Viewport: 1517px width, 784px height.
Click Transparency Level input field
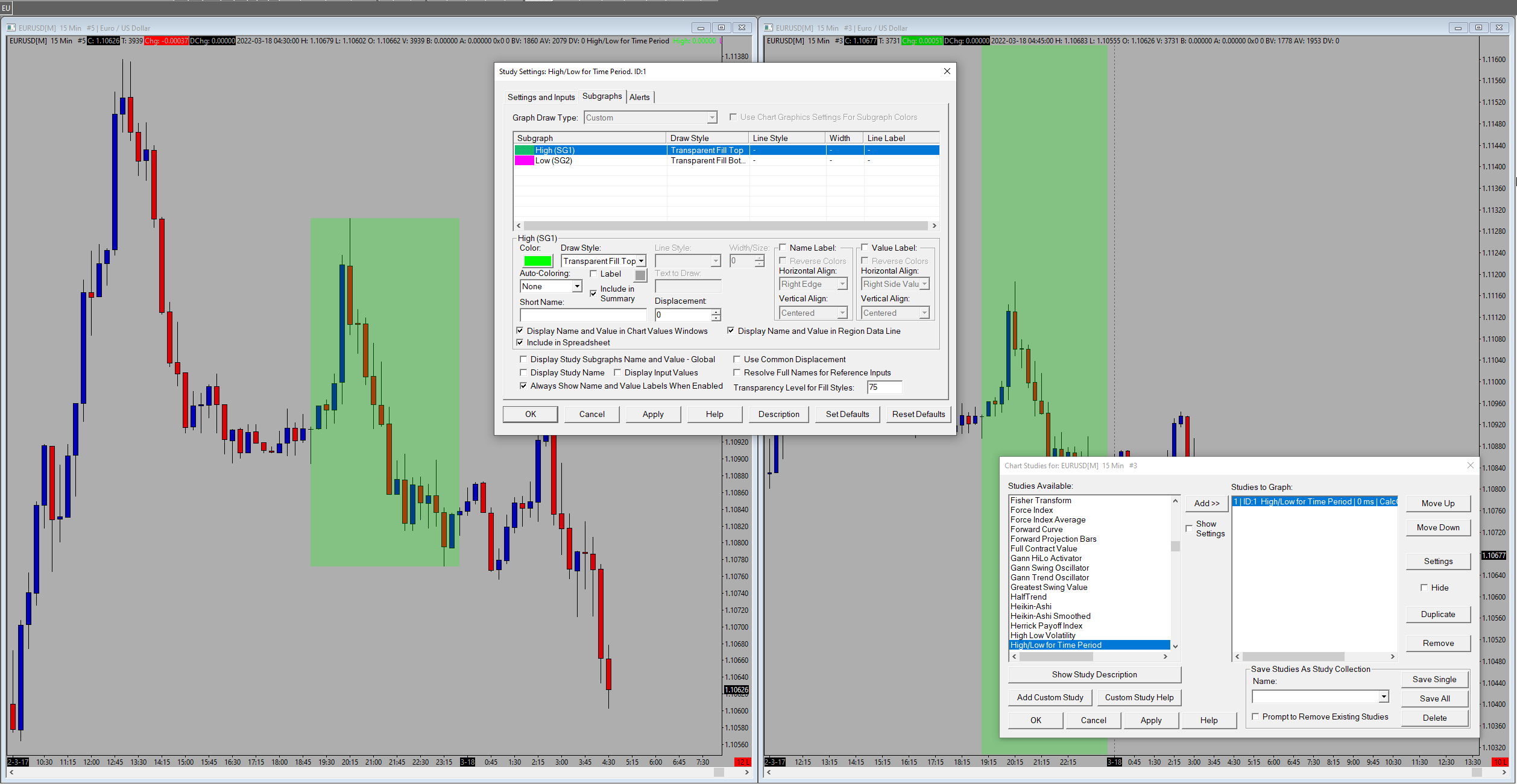884,387
